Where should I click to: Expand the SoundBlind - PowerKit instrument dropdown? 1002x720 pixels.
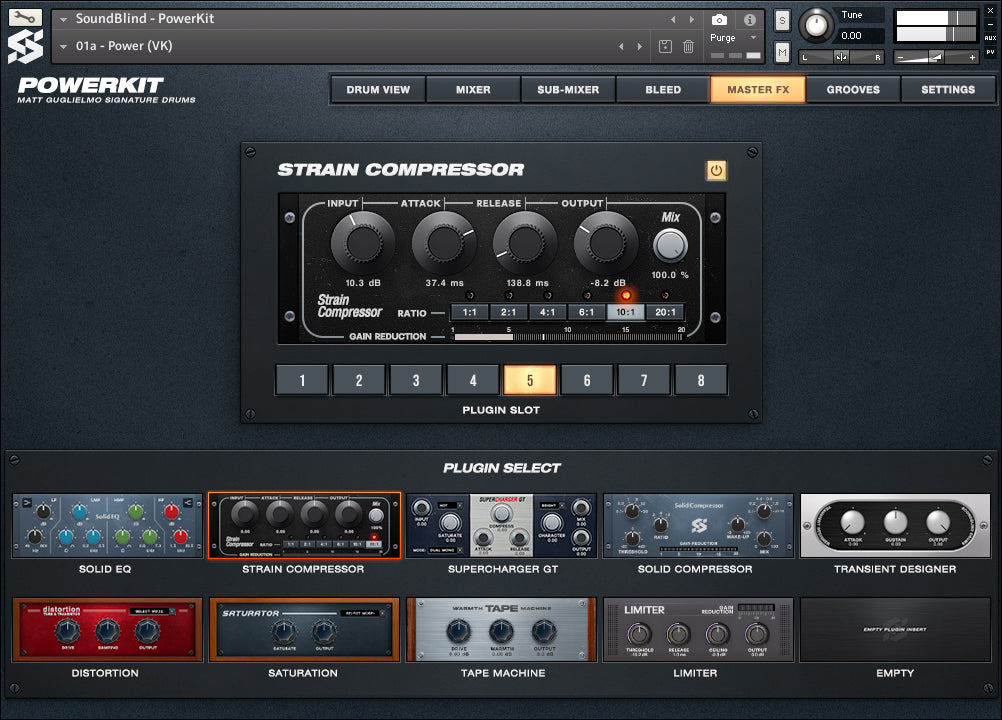pyautogui.click(x=63, y=19)
